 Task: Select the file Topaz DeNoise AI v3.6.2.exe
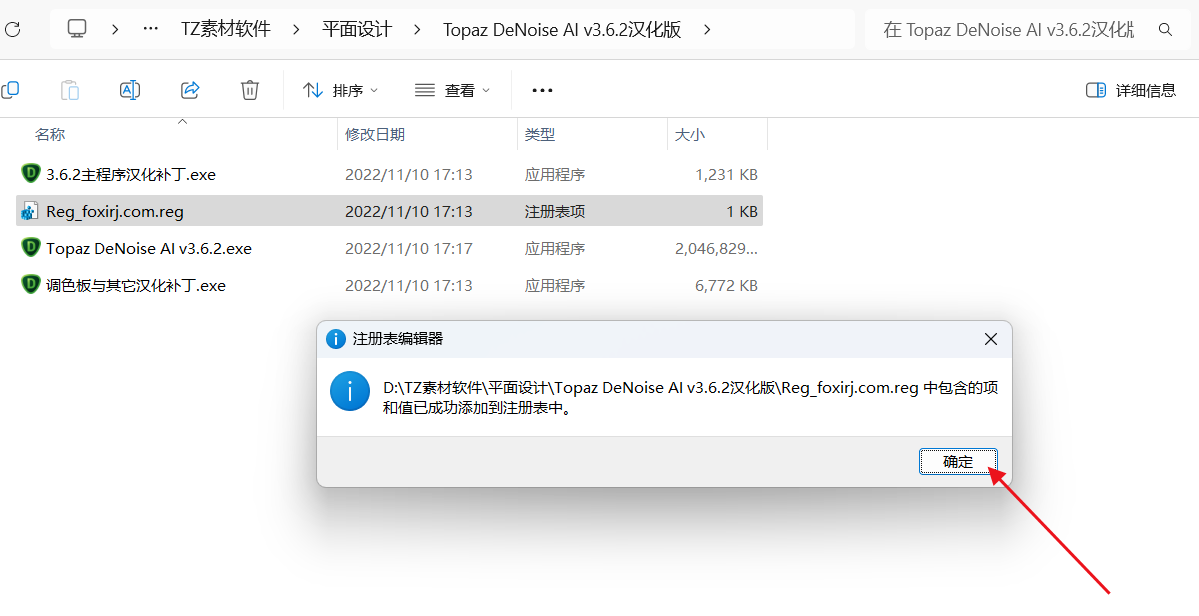[389, 248]
